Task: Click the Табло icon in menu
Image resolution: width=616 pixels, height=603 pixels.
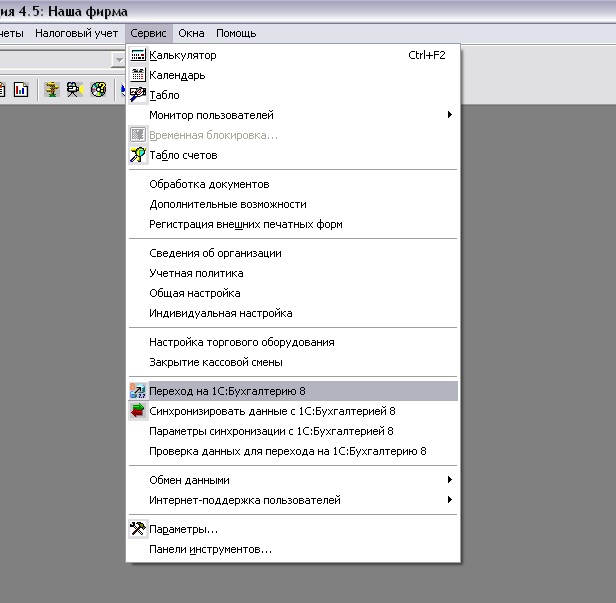Action: tap(138, 95)
